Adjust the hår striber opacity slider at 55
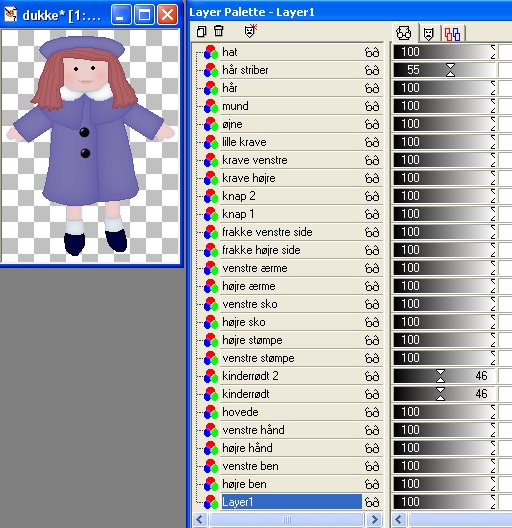 point(444,70)
